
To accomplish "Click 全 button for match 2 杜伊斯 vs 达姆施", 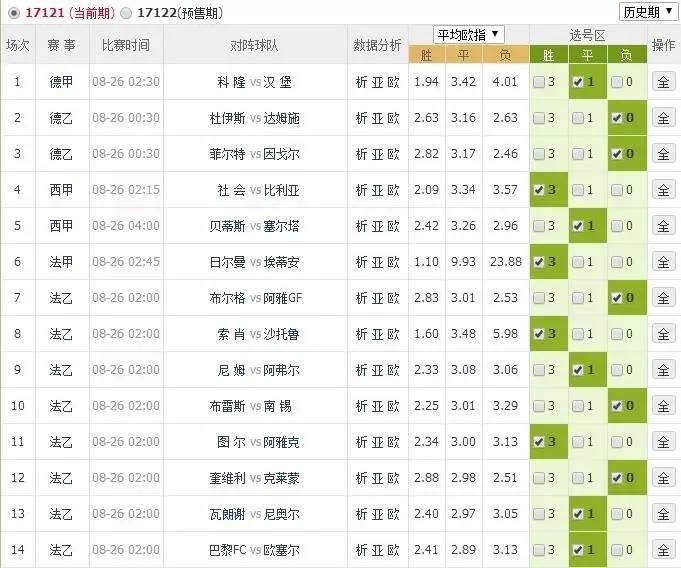I will 663,118.
